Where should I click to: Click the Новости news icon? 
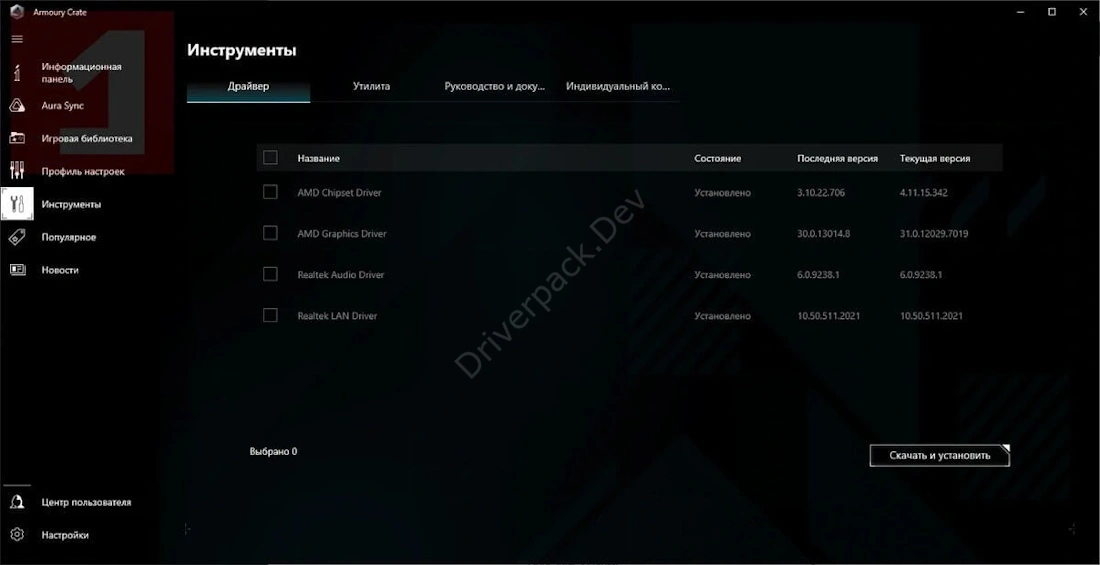pos(17,270)
